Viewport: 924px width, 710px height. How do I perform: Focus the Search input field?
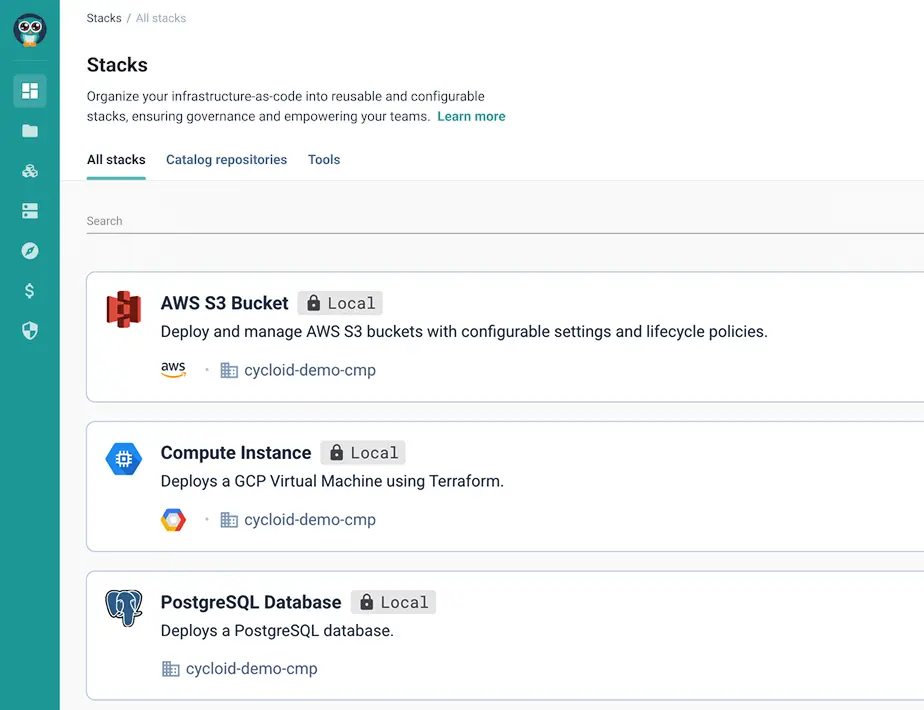[x=500, y=221]
